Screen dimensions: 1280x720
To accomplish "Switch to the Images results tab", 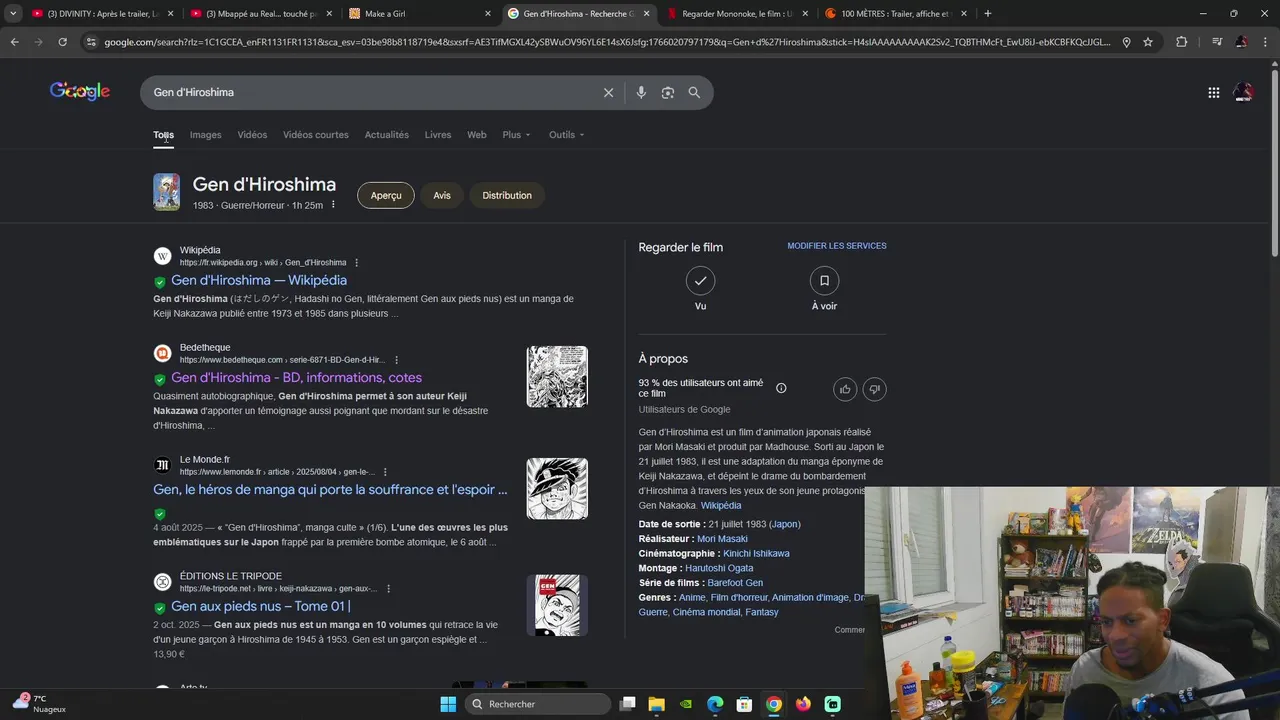I will (x=206, y=135).
